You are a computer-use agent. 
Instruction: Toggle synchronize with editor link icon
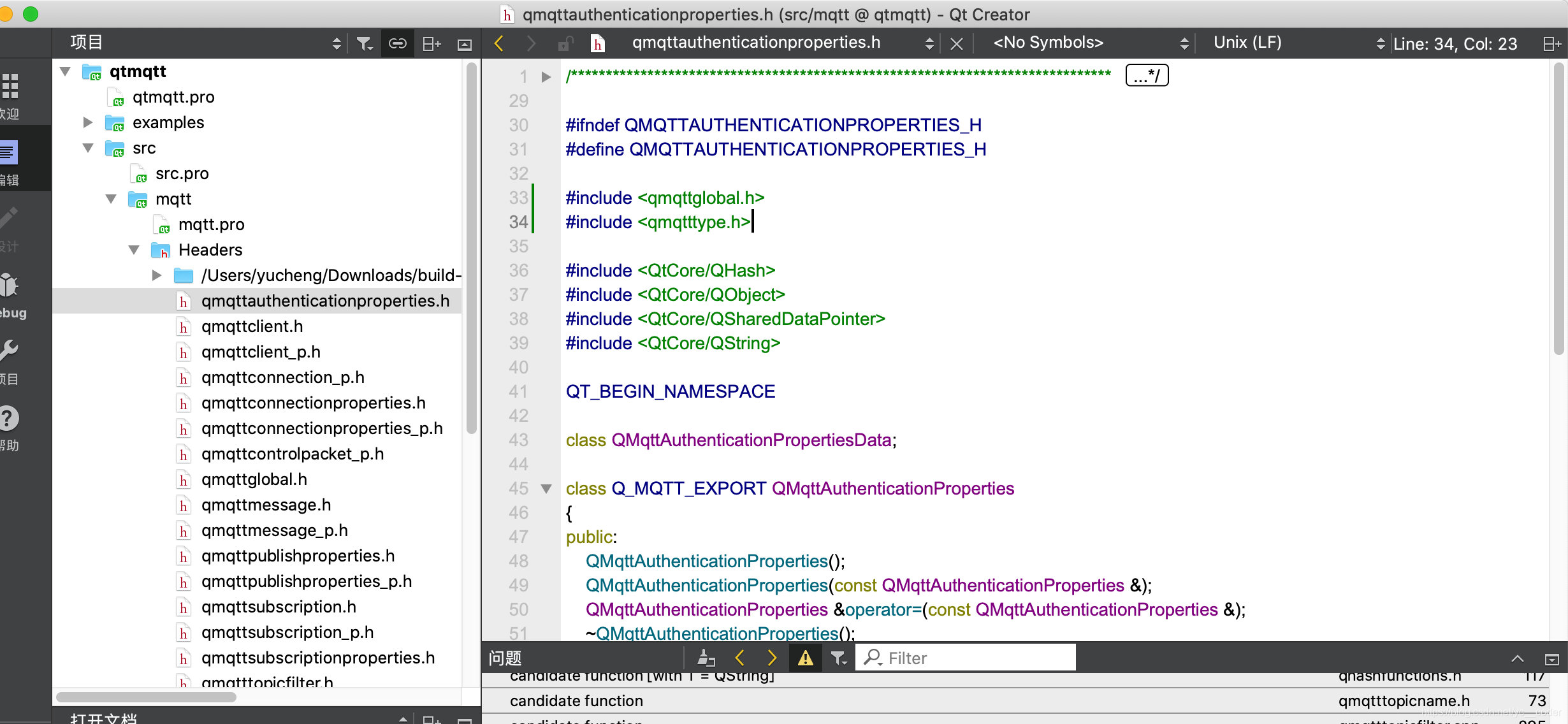click(398, 43)
